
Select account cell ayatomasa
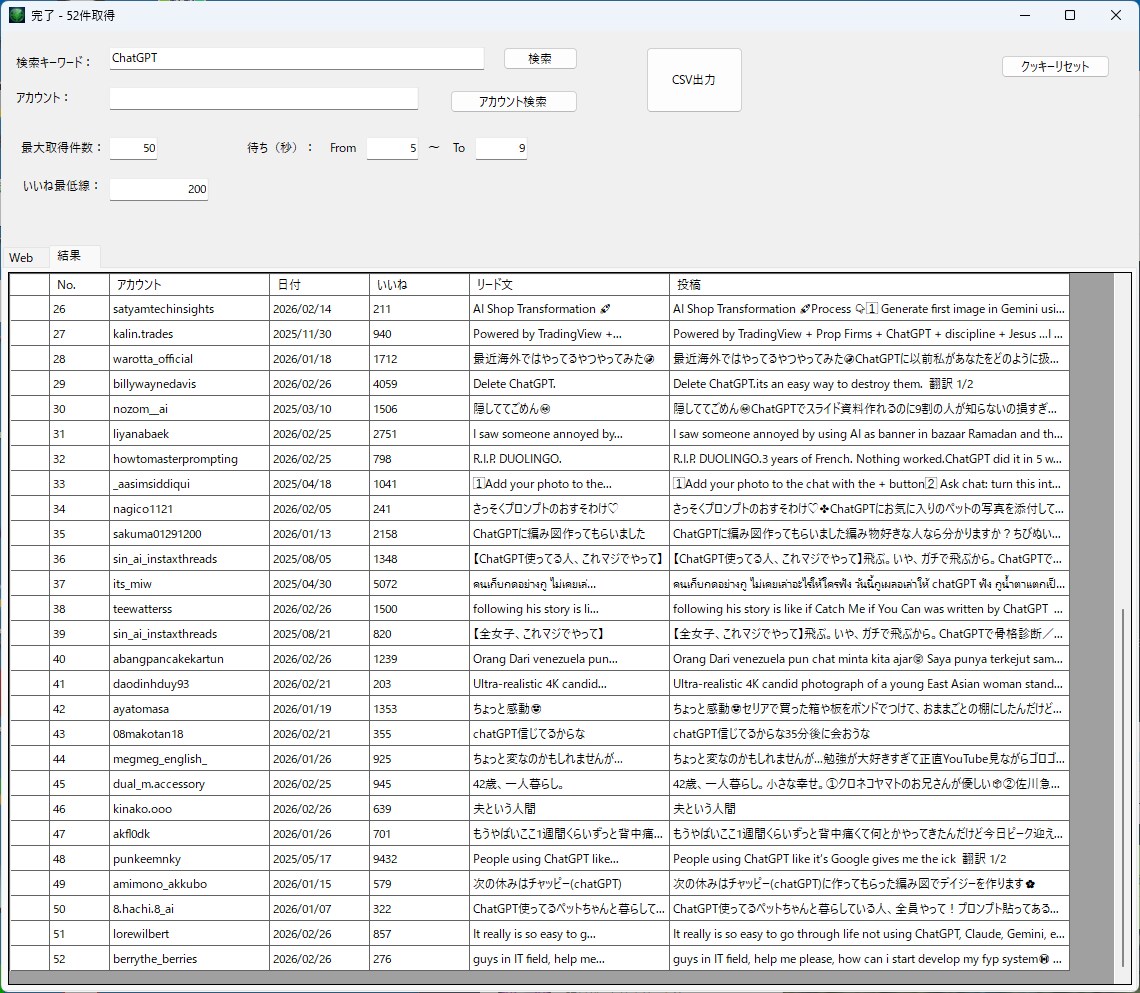pos(189,709)
